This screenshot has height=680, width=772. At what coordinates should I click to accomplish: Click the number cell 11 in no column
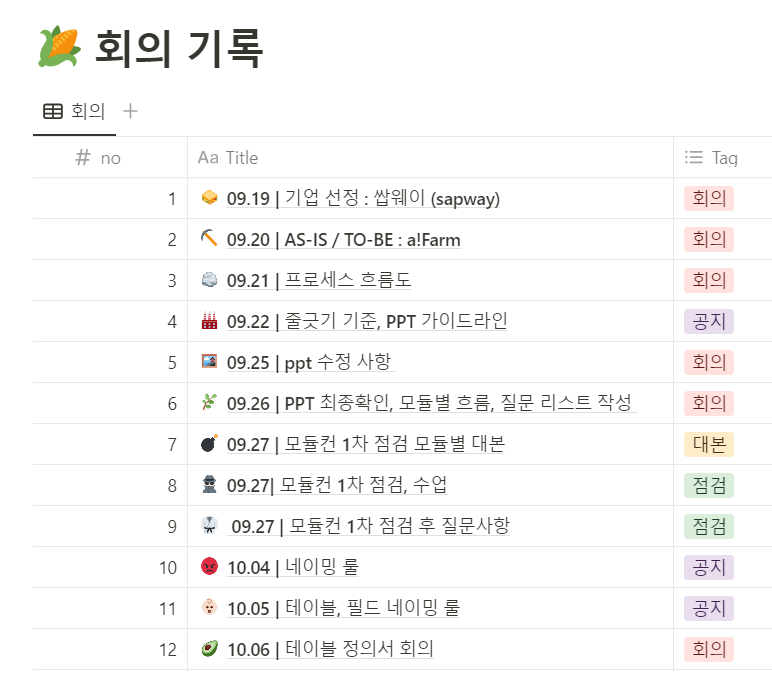(110, 608)
